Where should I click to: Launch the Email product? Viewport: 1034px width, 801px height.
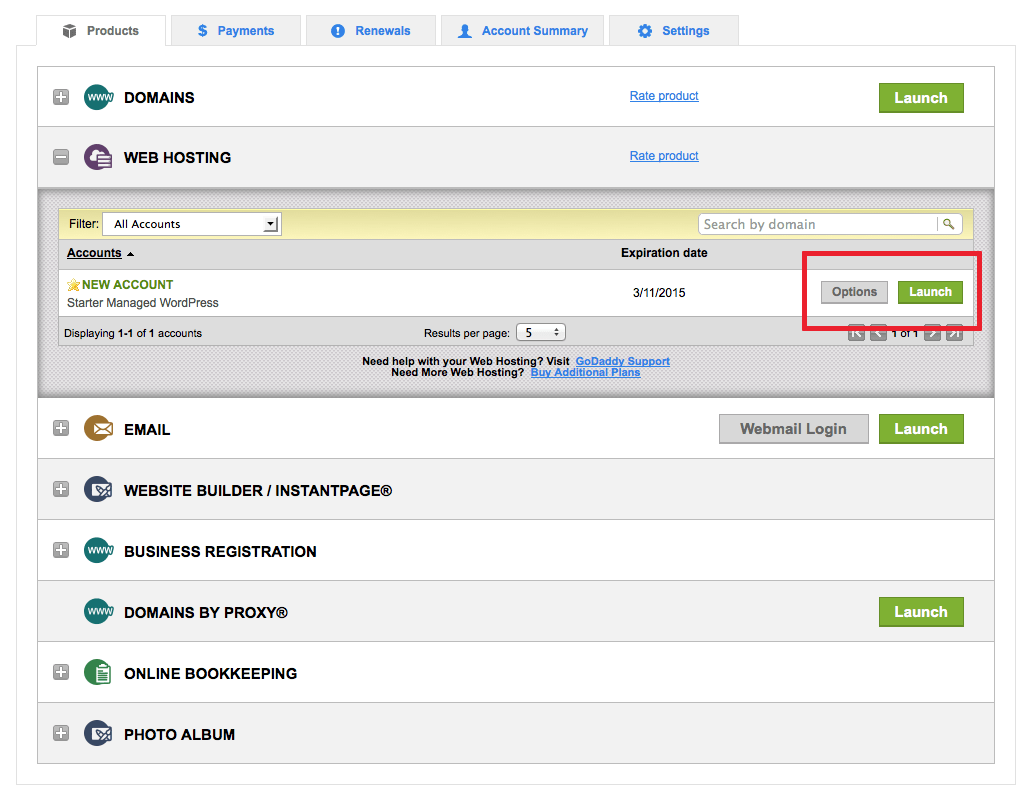(x=921, y=429)
